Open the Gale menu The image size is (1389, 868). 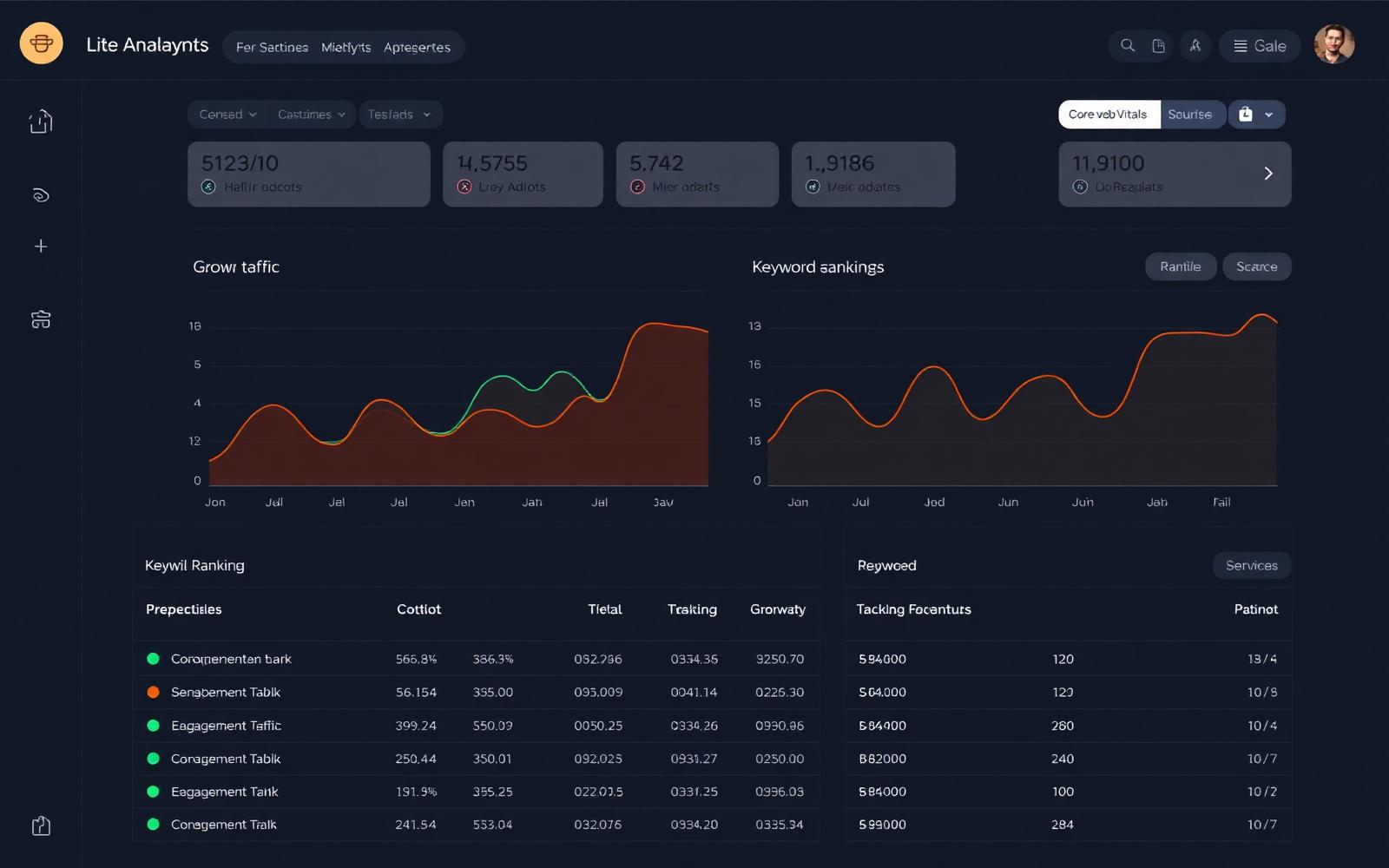[1260, 46]
